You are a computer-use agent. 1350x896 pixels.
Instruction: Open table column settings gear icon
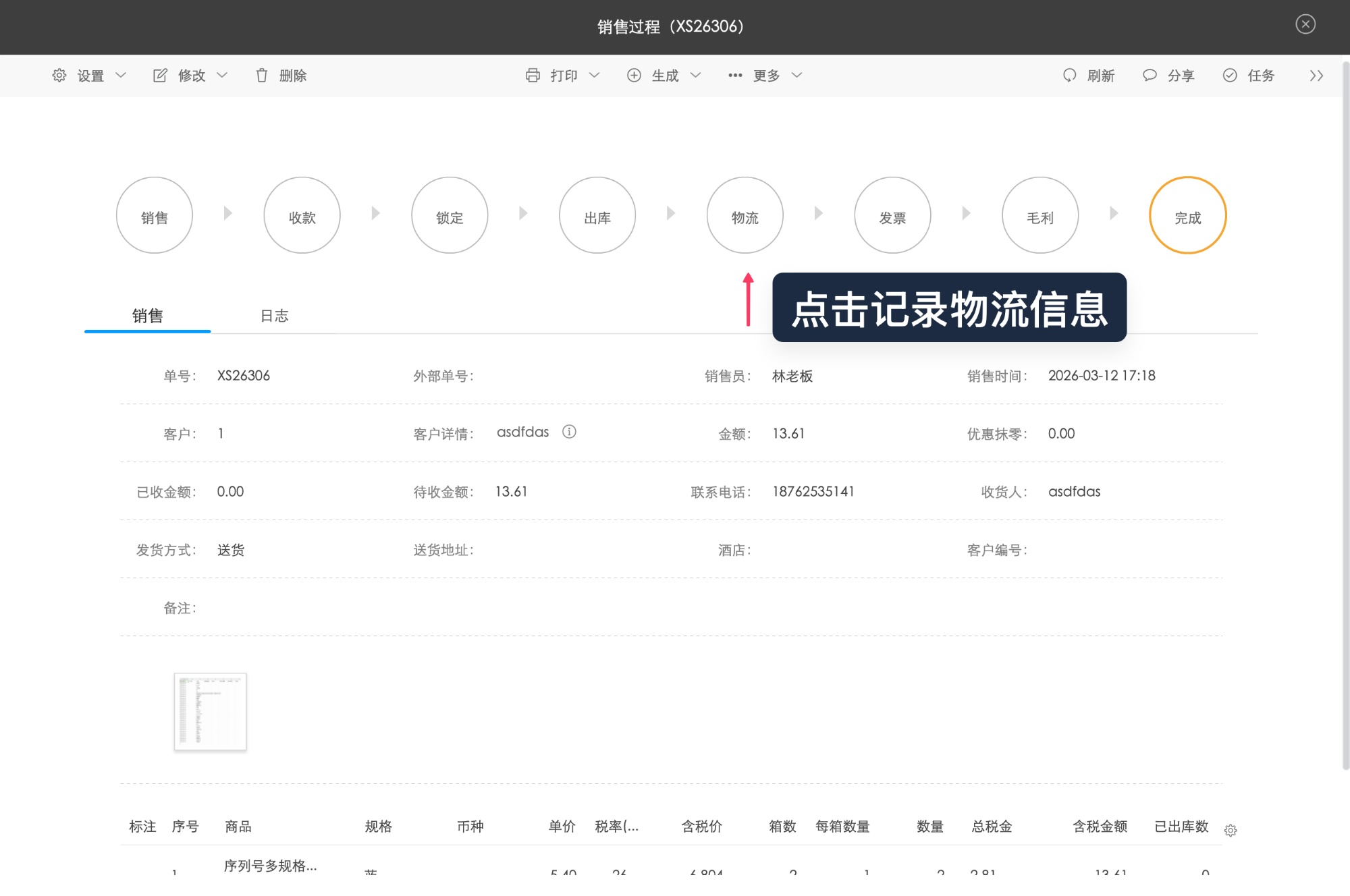1231,830
